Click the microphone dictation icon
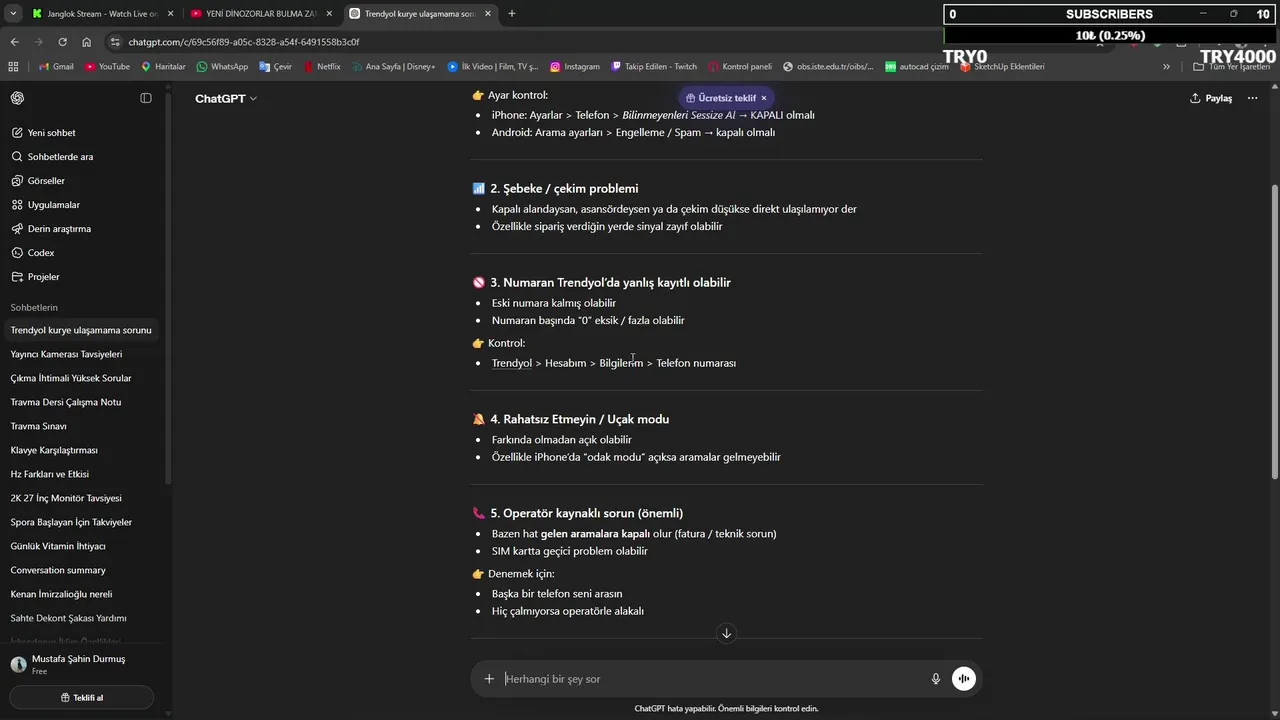Viewport: 1280px width, 720px height. click(936, 679)
